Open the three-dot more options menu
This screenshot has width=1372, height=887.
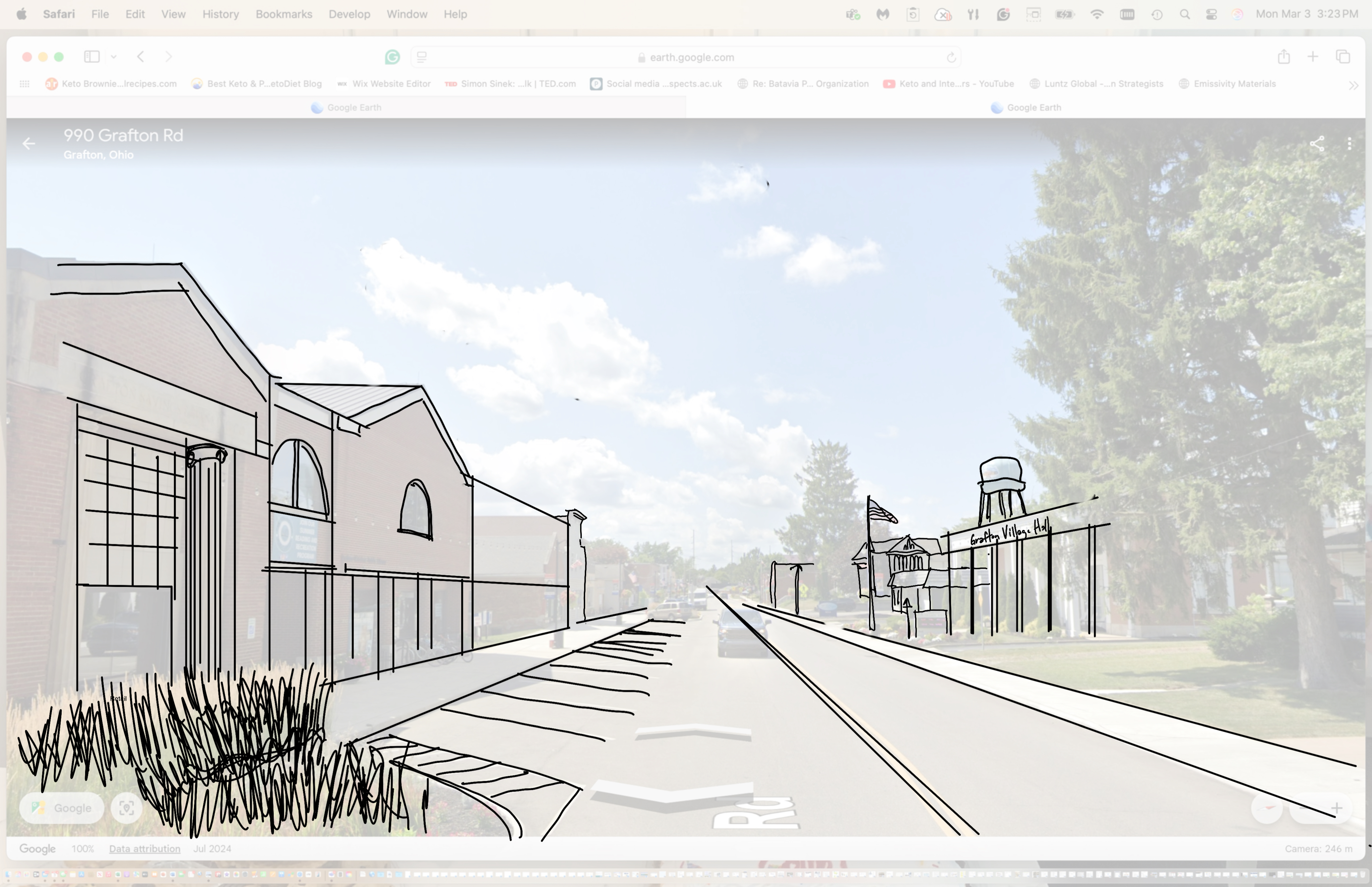(1350, 143)
